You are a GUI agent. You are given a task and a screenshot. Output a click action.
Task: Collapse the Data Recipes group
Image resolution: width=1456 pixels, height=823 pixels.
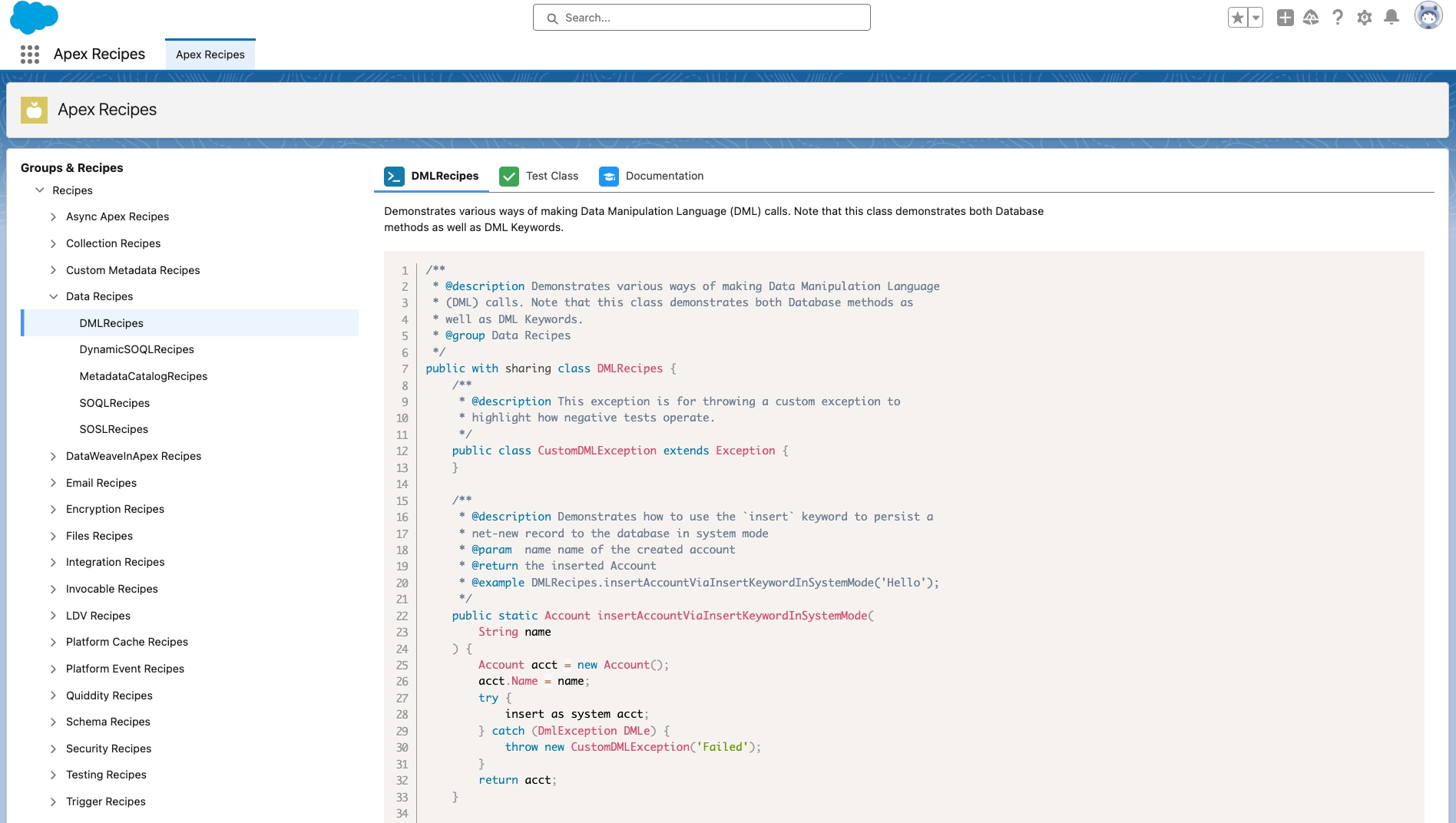coord(53,296)
